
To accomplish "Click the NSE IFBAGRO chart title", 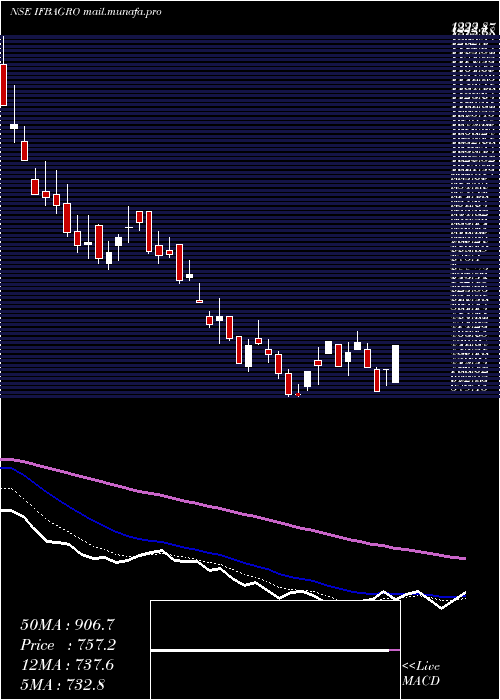I will pyautogui.click(x=85, y=12).
